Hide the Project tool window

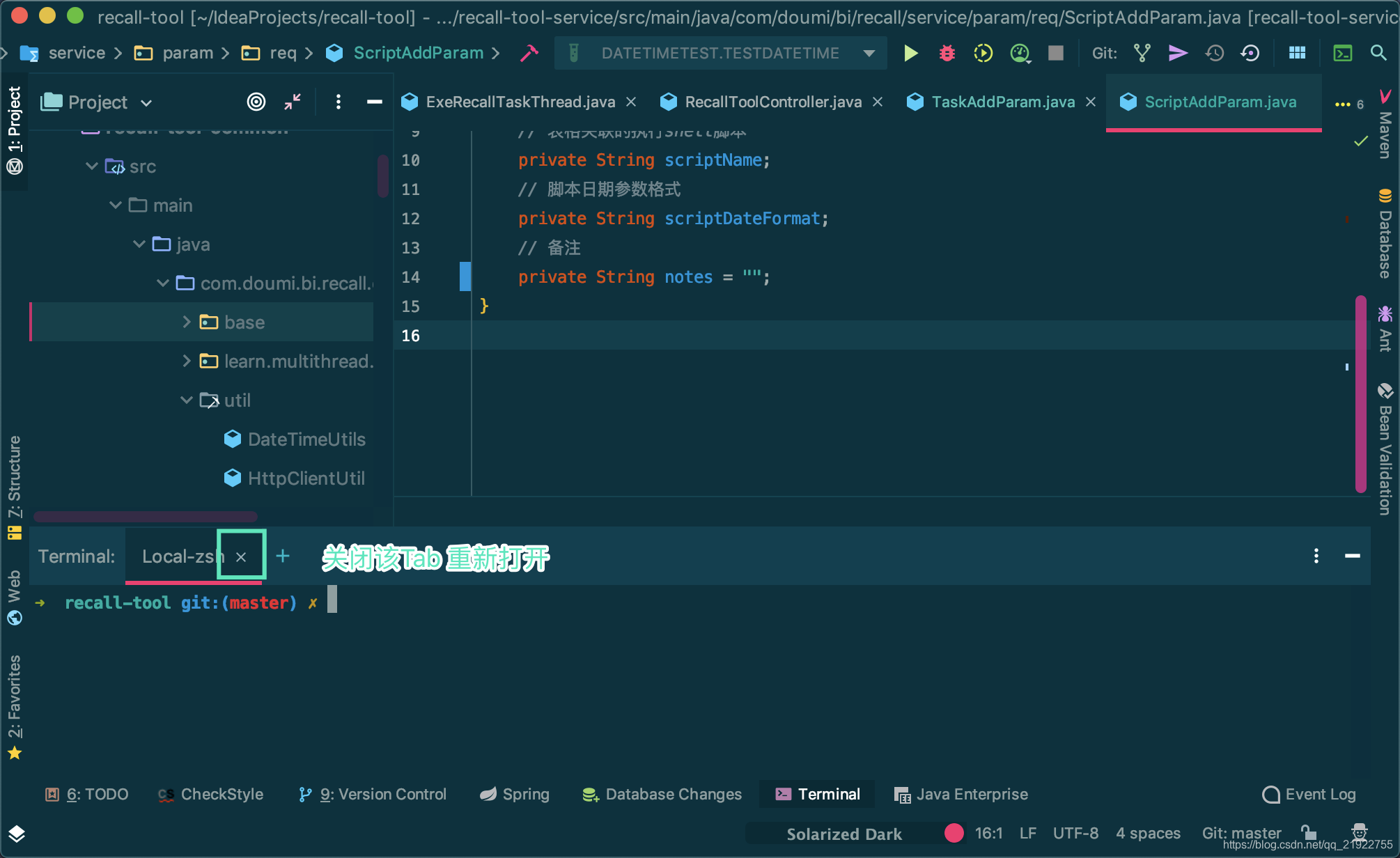pos(374,102)
